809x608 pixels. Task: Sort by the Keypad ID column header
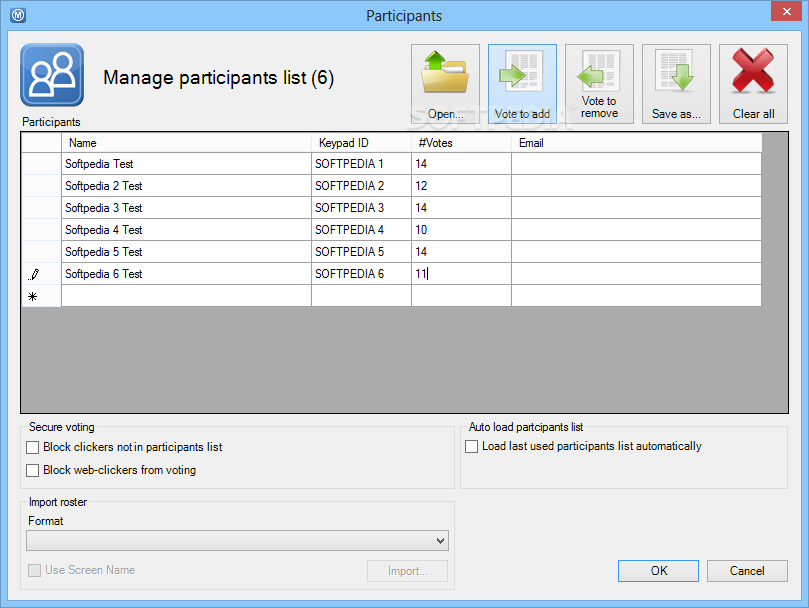coord(361,143)
